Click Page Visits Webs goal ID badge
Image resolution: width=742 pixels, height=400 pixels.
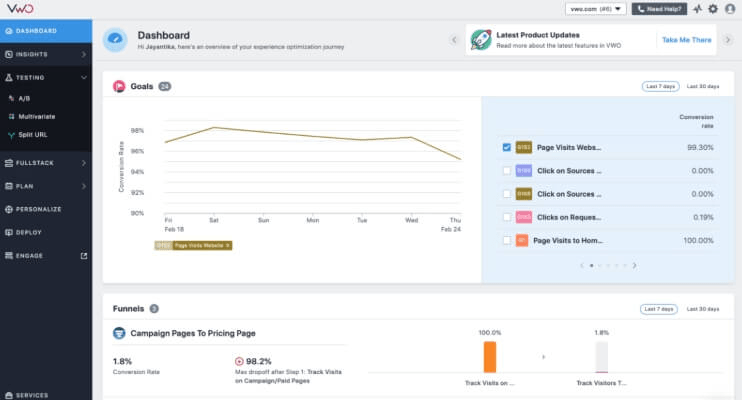pyautogui.click(x=523, y=147)
